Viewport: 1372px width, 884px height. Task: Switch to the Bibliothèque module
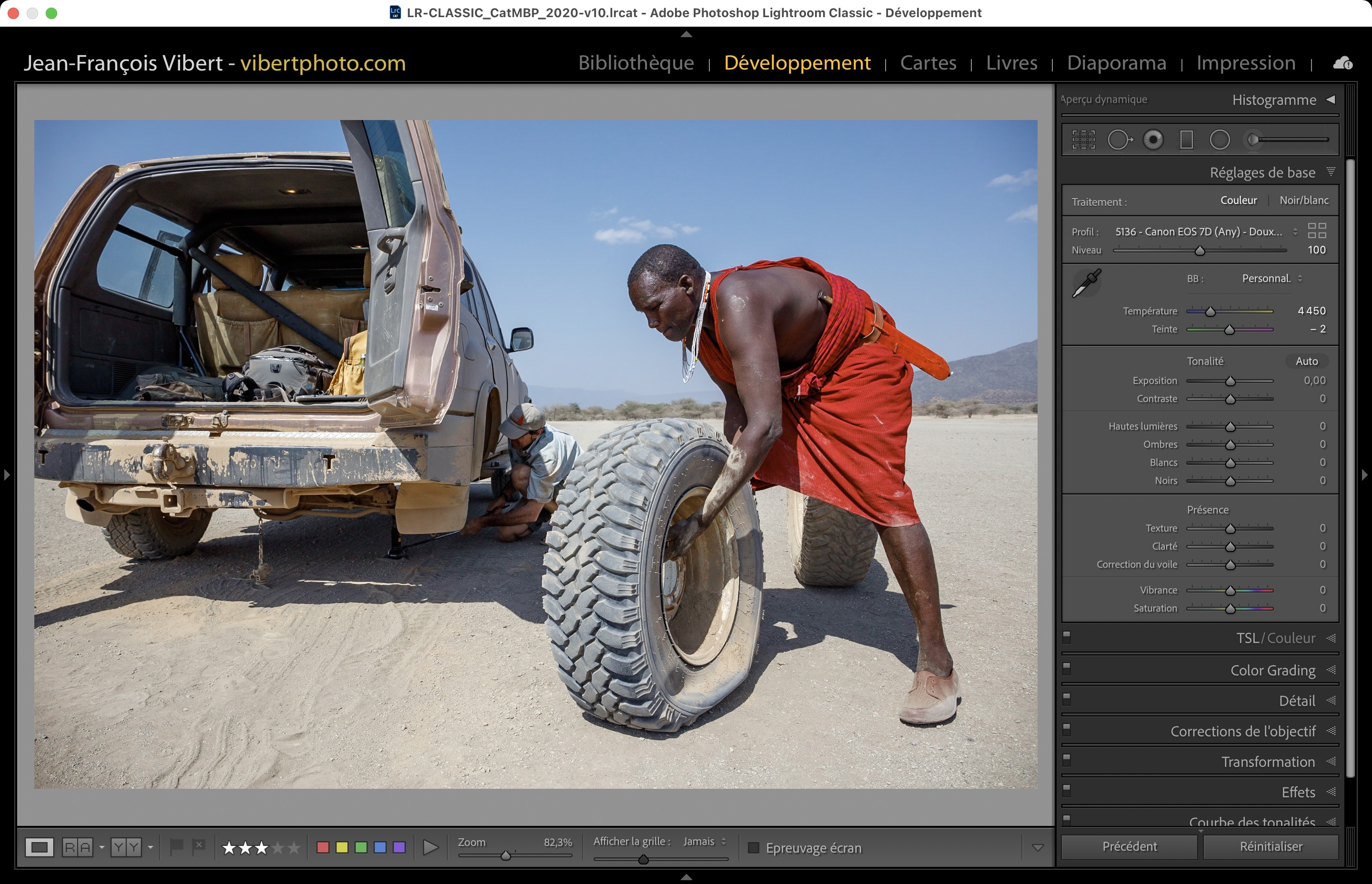pyautogui.click(x=636, y=62)
